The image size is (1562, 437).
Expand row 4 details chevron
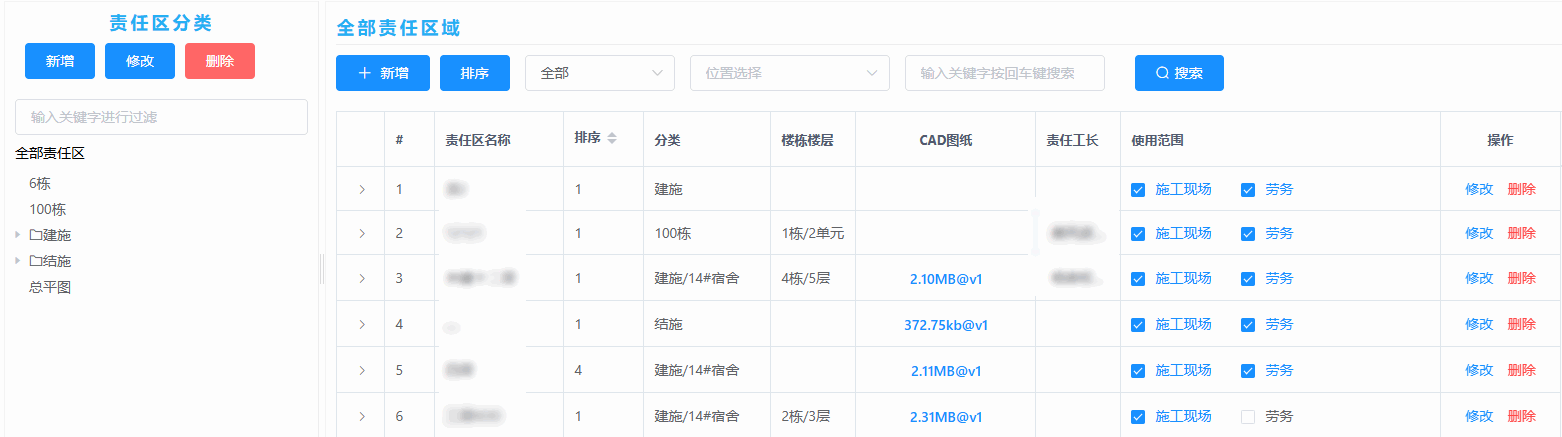tap(362, 324)
